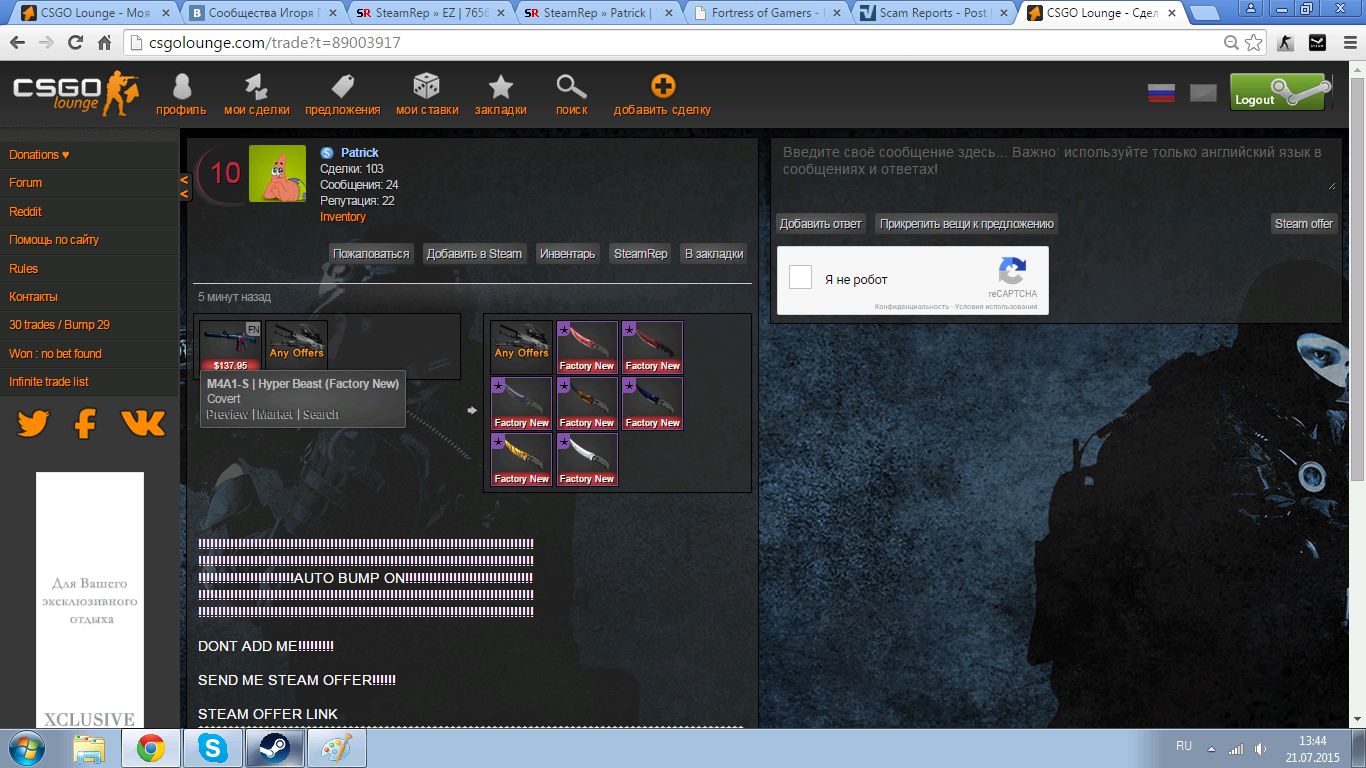The image size is (1366, 768).
Task: Click add trade plus icon
Action: 662,88
